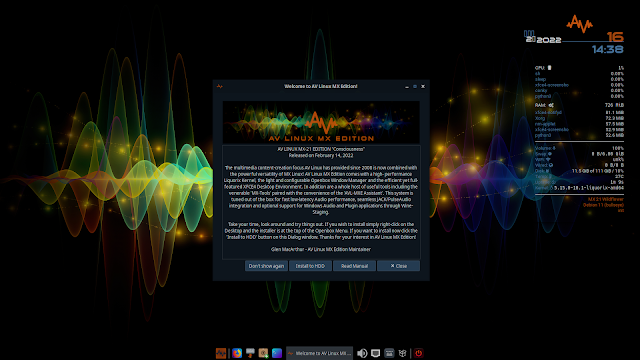This screenshot has width=640, height=360.
Task: Click the Kernel liquorix version line
Action: coord(579,188)
